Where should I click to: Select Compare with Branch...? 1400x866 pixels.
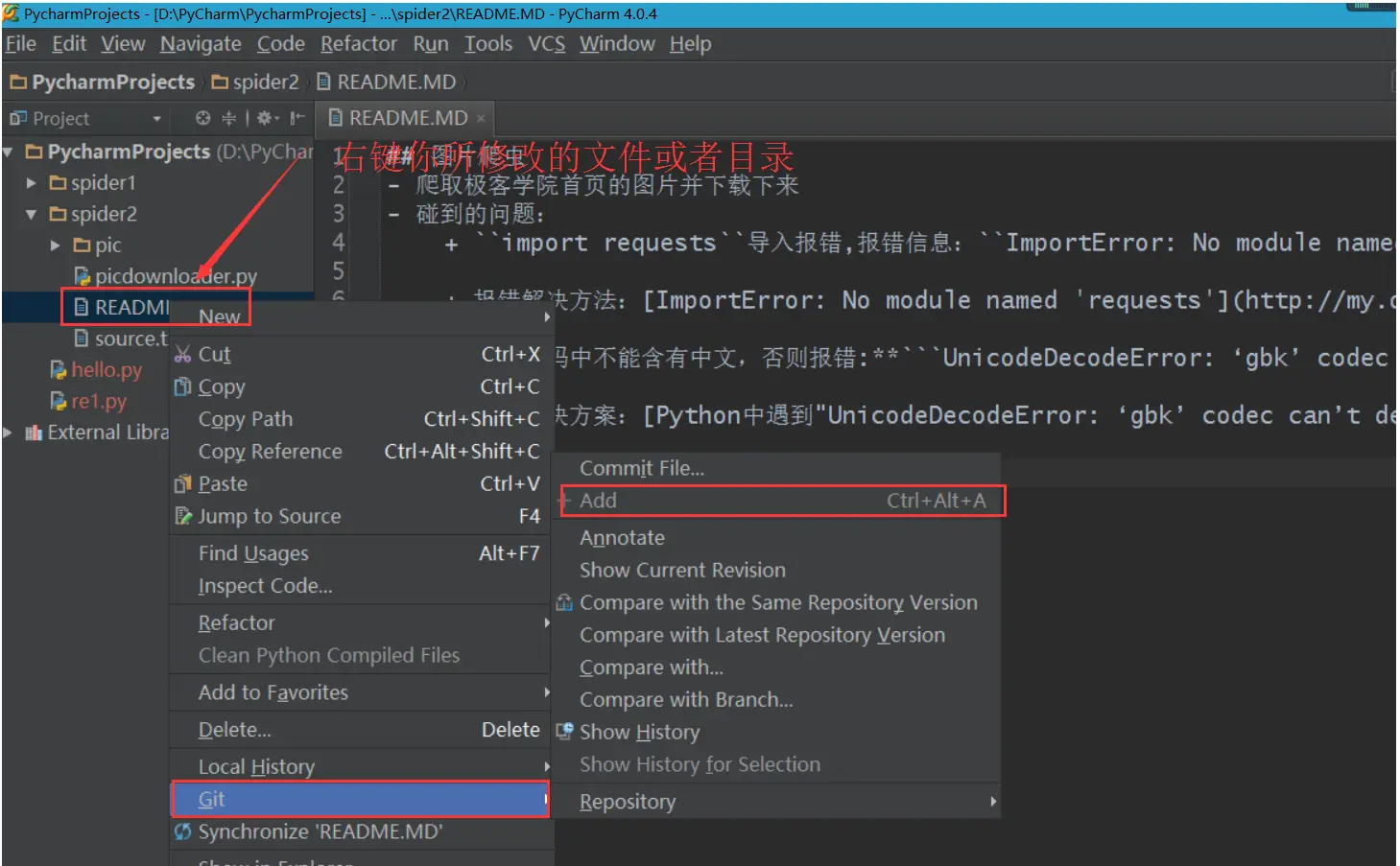[x=778, y=700]
